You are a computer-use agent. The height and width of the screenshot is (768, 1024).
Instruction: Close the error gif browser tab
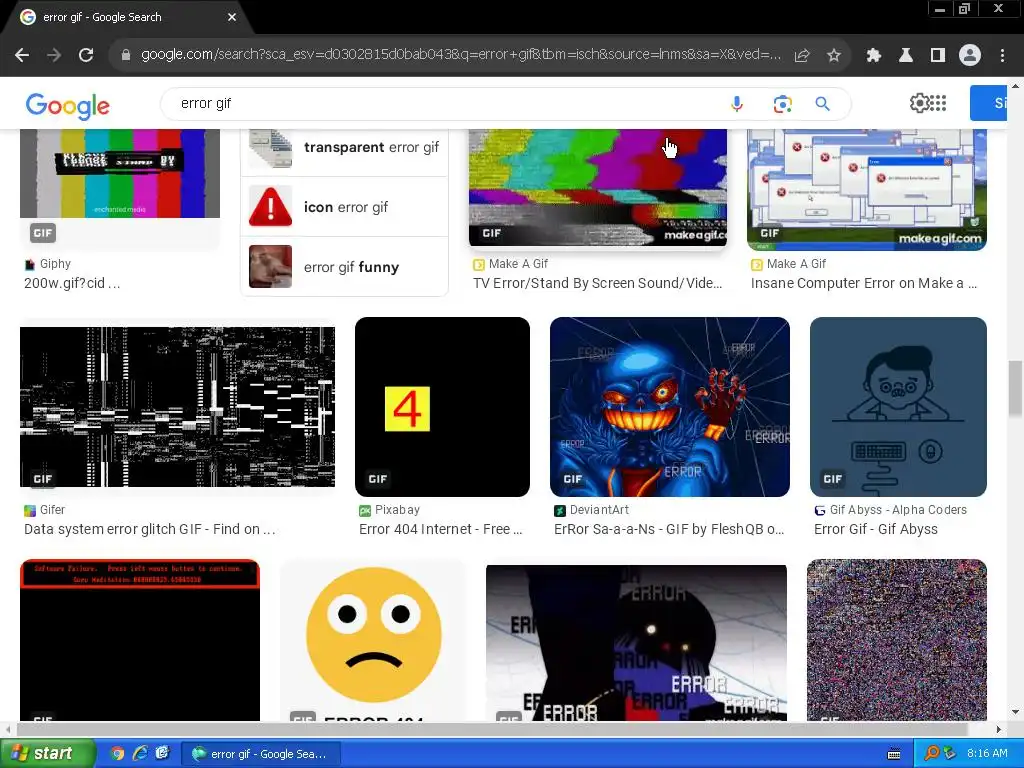[x=232, y=17]
